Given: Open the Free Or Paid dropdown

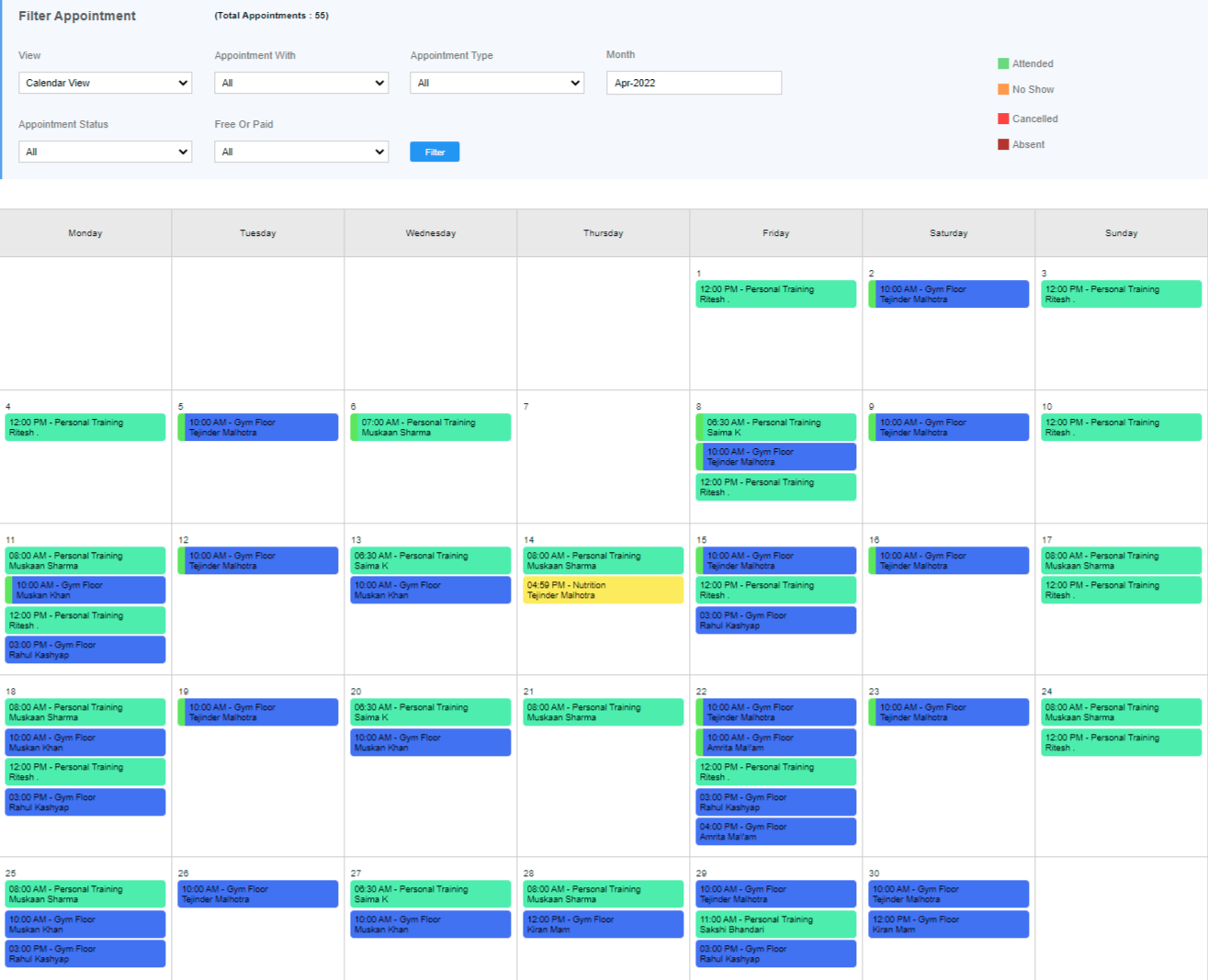Looking at the screenshot, I should tap(301, 152).
